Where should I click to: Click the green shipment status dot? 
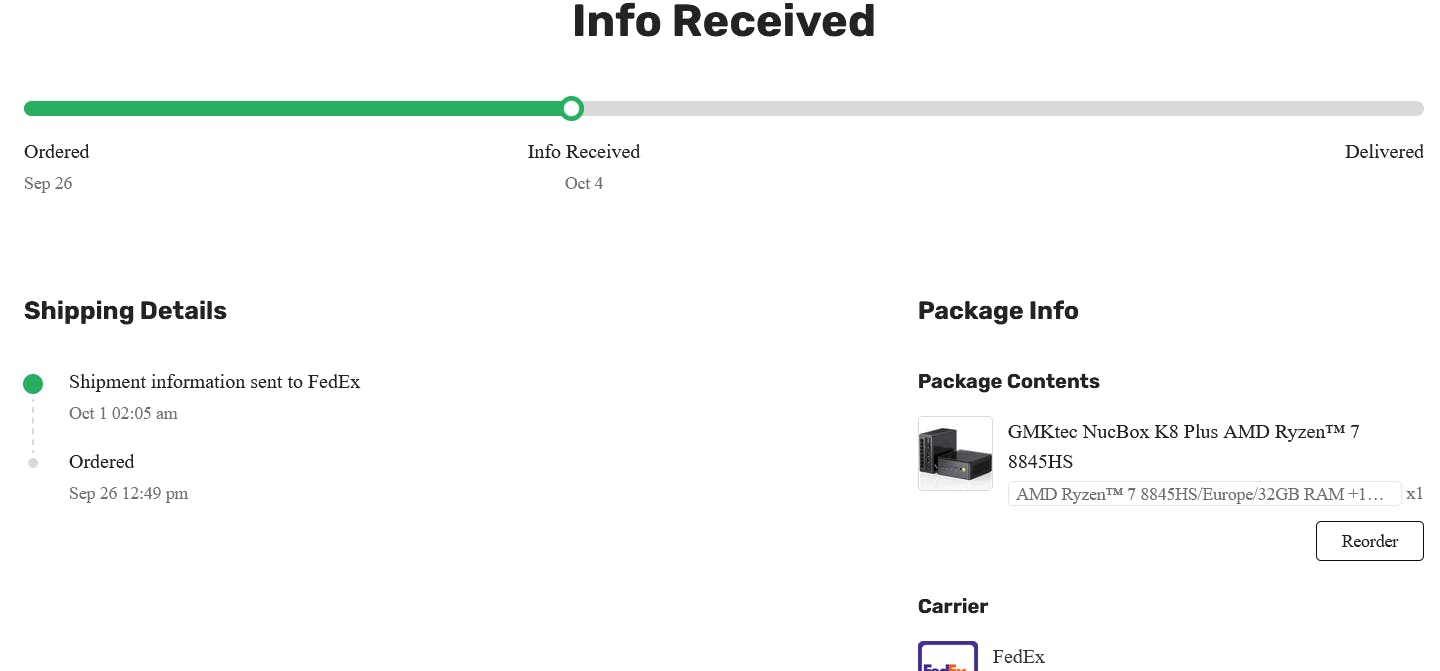(x=33, y=383)
